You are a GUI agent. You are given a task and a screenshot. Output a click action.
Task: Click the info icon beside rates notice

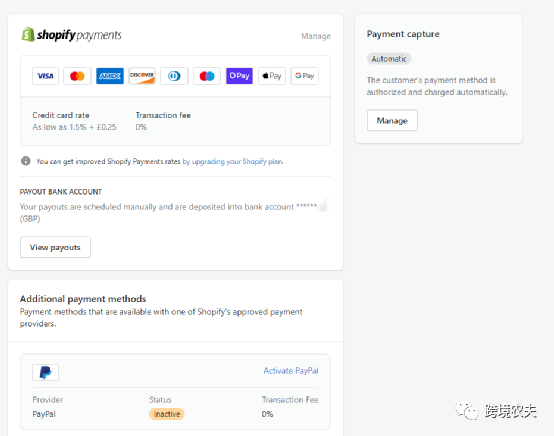click(x=25, y=161)
